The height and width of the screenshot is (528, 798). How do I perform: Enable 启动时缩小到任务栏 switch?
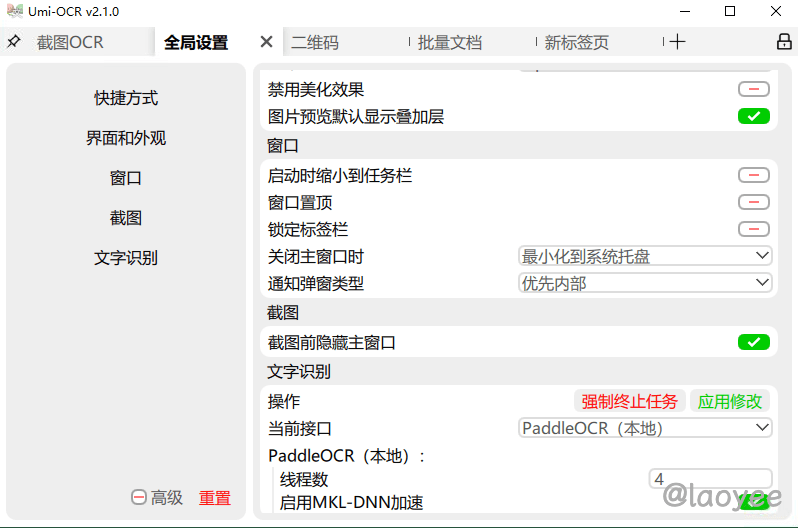[753, 175]
